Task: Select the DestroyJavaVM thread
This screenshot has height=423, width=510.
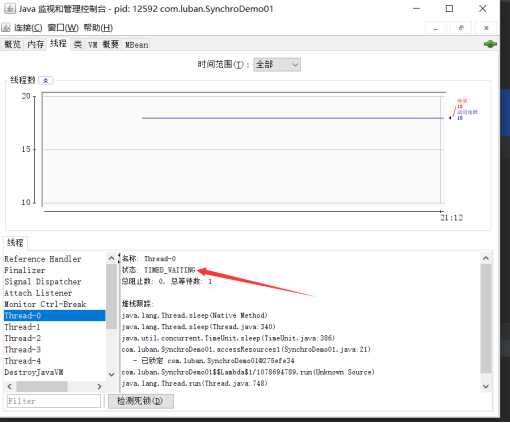Action: click(55, 372)
